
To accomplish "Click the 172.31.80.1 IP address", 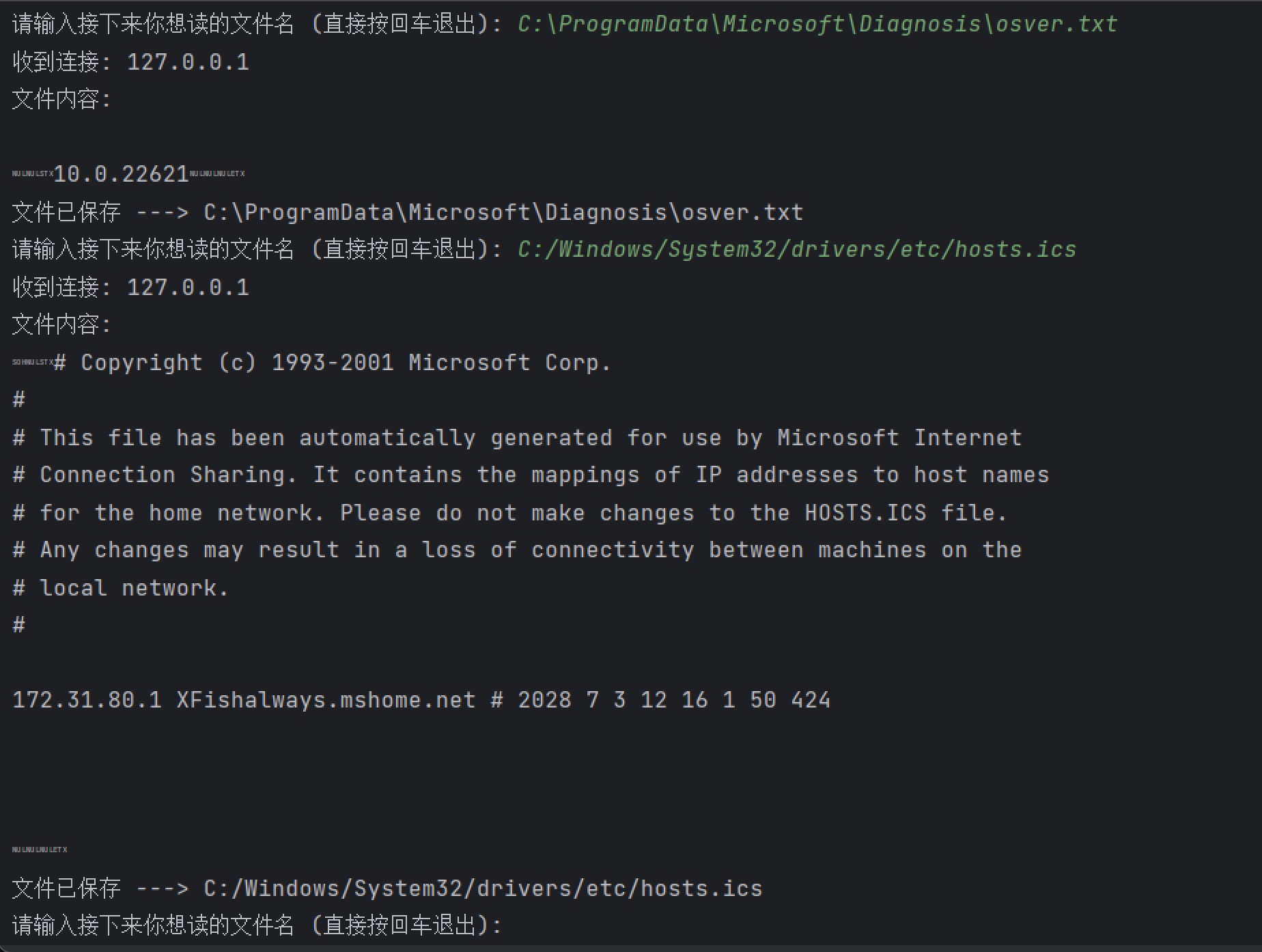I will (87, 700).
